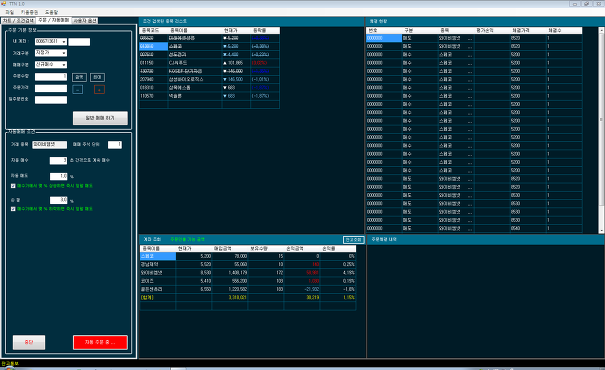Viewport: 605px width, 370px height.
Task: Click the 잔고조회 balance inquiry button
Action: [353, 240]
